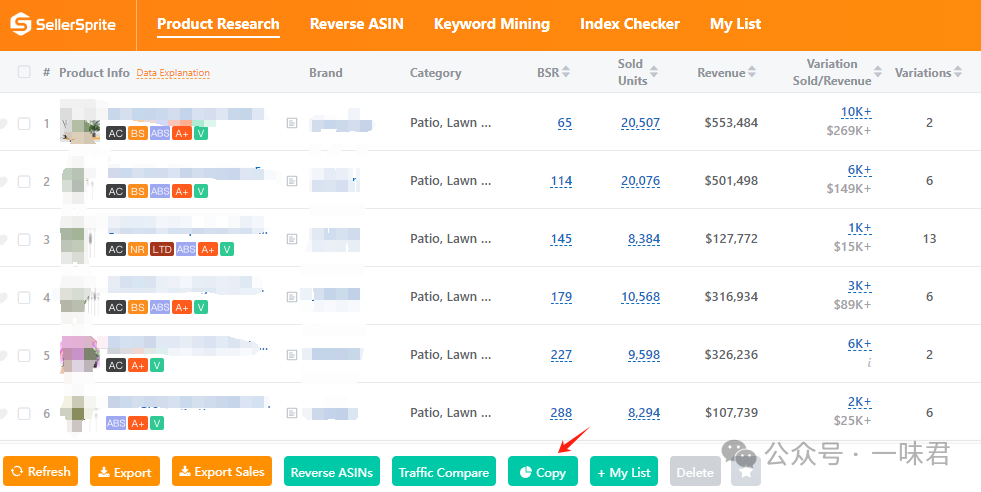Viewport: 981px width, 492px height.
Task: Click the BS badge on product 2
Action: coord(138,191)
